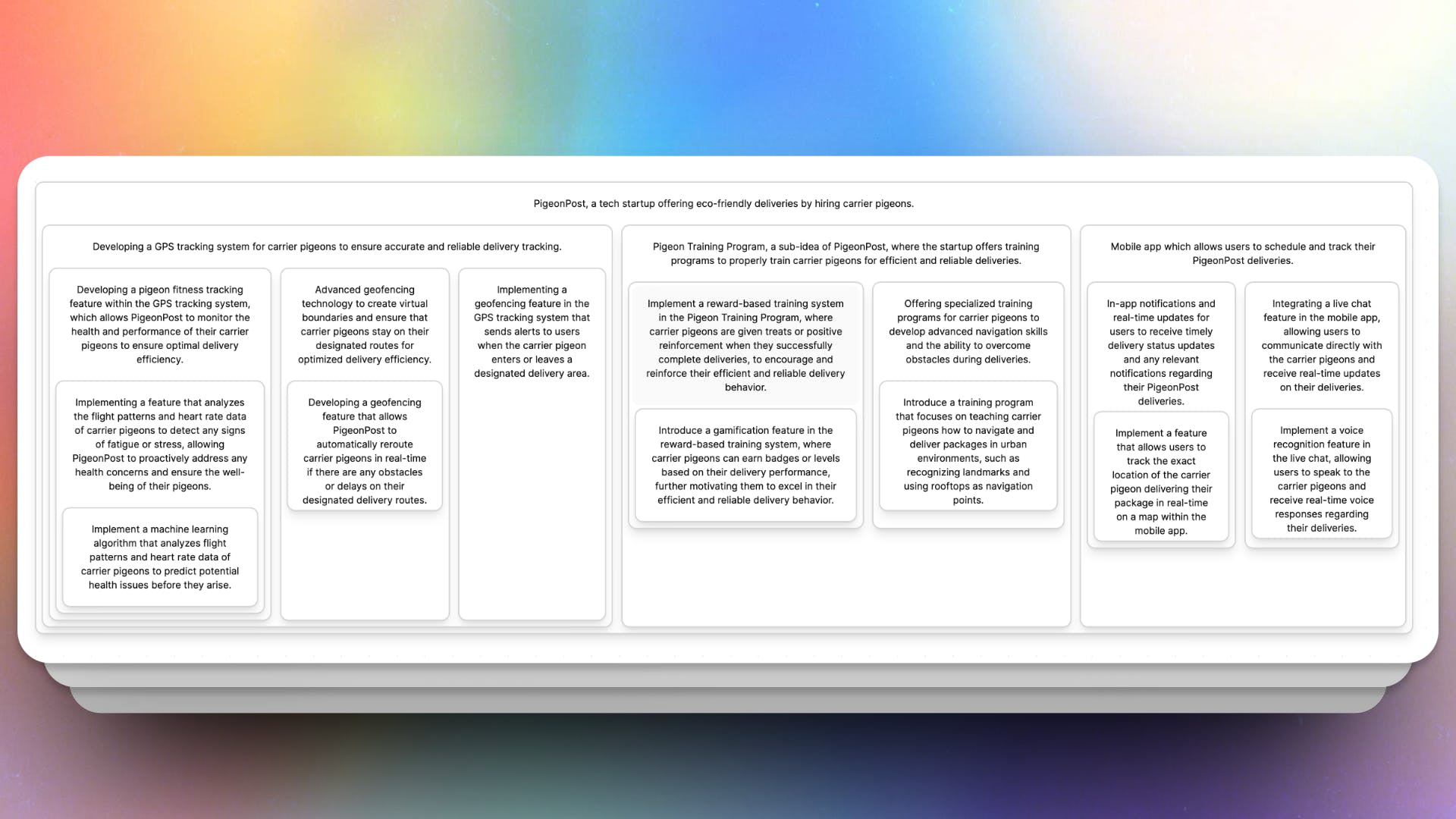The image size is (1456, 819).
Task: Select the Mobile app scheduling card
Action: [1242, 253]
